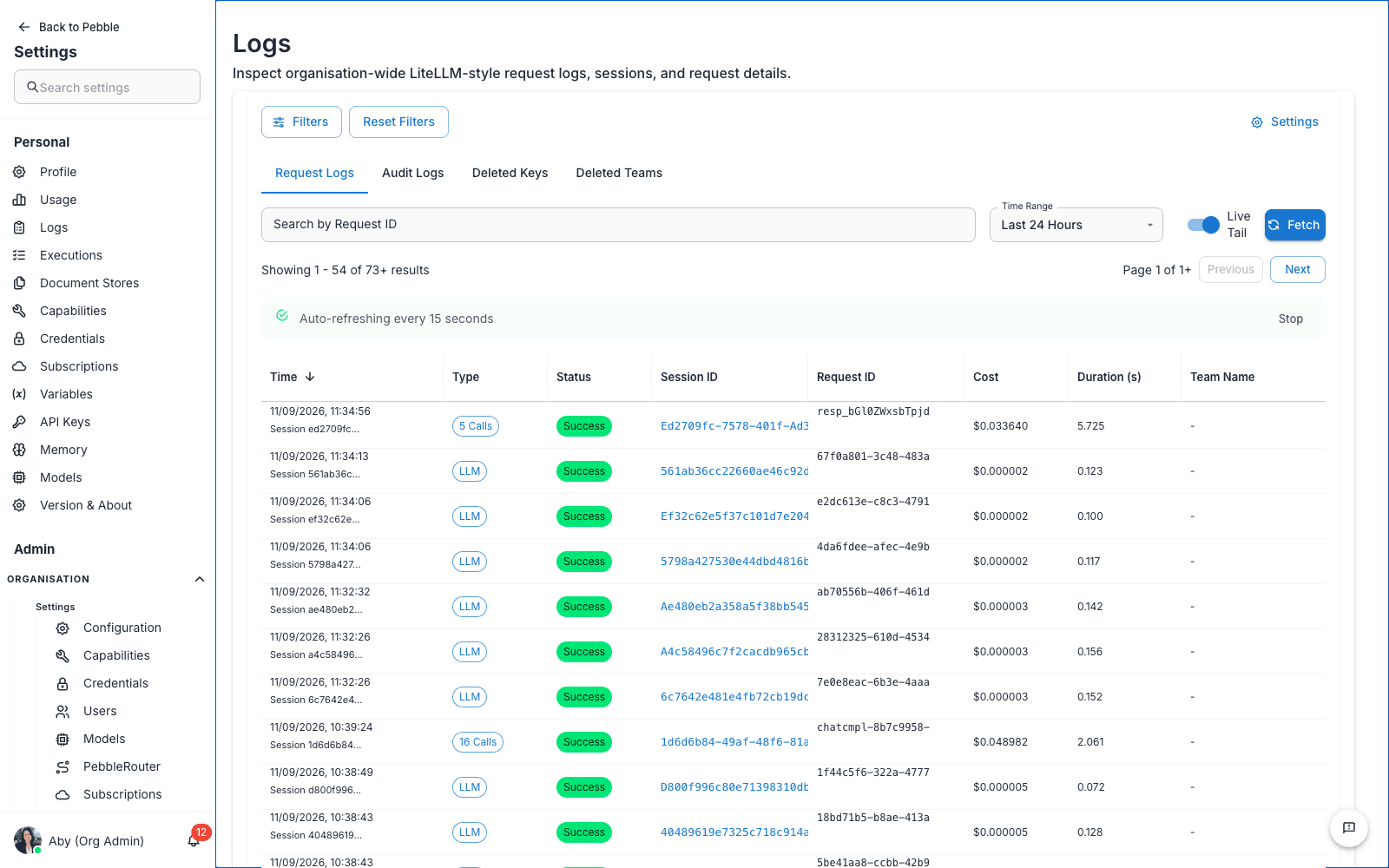Click the Team Name column header
Screen dimensions: 1389x868
point(1222,377)
